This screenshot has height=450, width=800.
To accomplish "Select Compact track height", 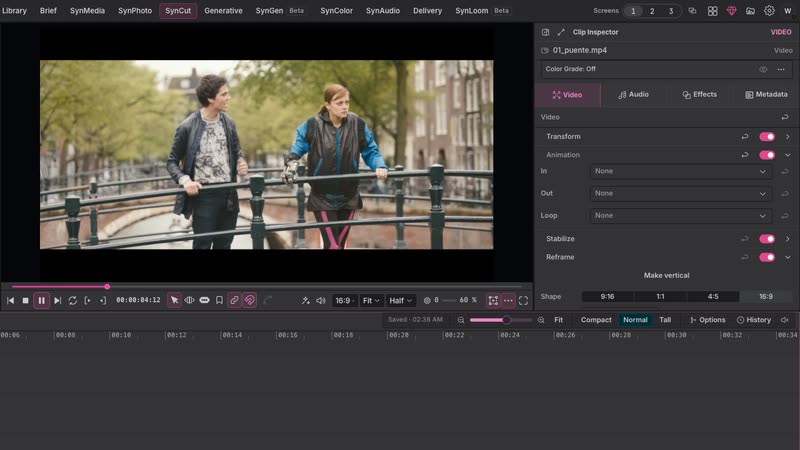I will click(596, 320).
